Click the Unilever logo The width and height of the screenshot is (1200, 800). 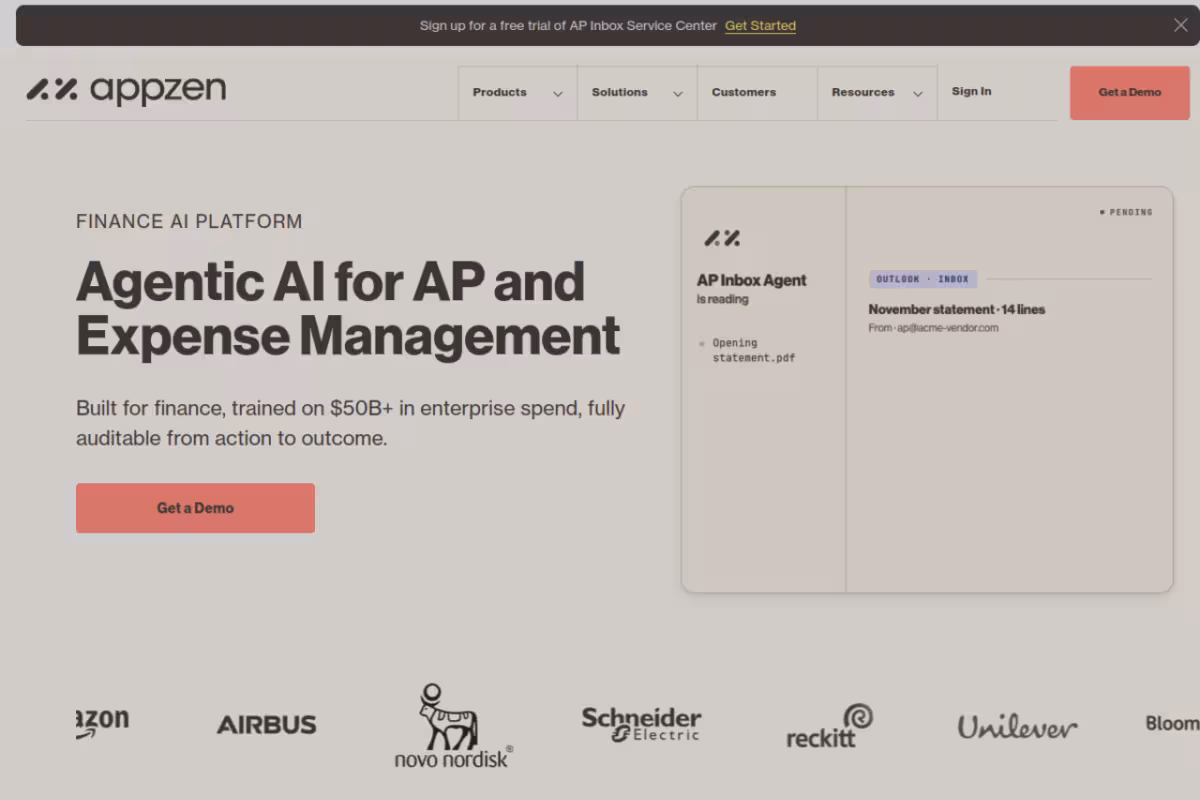[x=1017, y=726]
